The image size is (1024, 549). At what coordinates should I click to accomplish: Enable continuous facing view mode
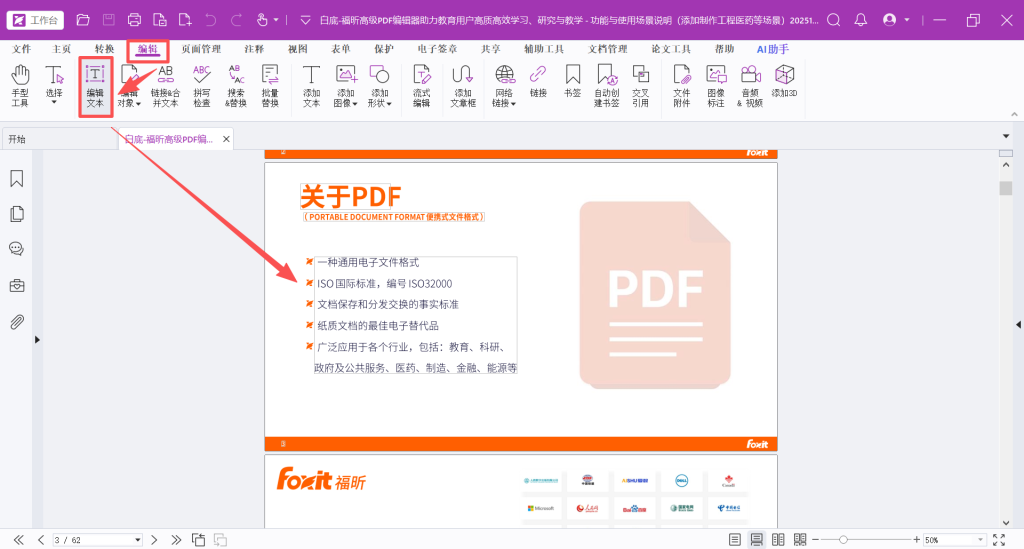800,540
